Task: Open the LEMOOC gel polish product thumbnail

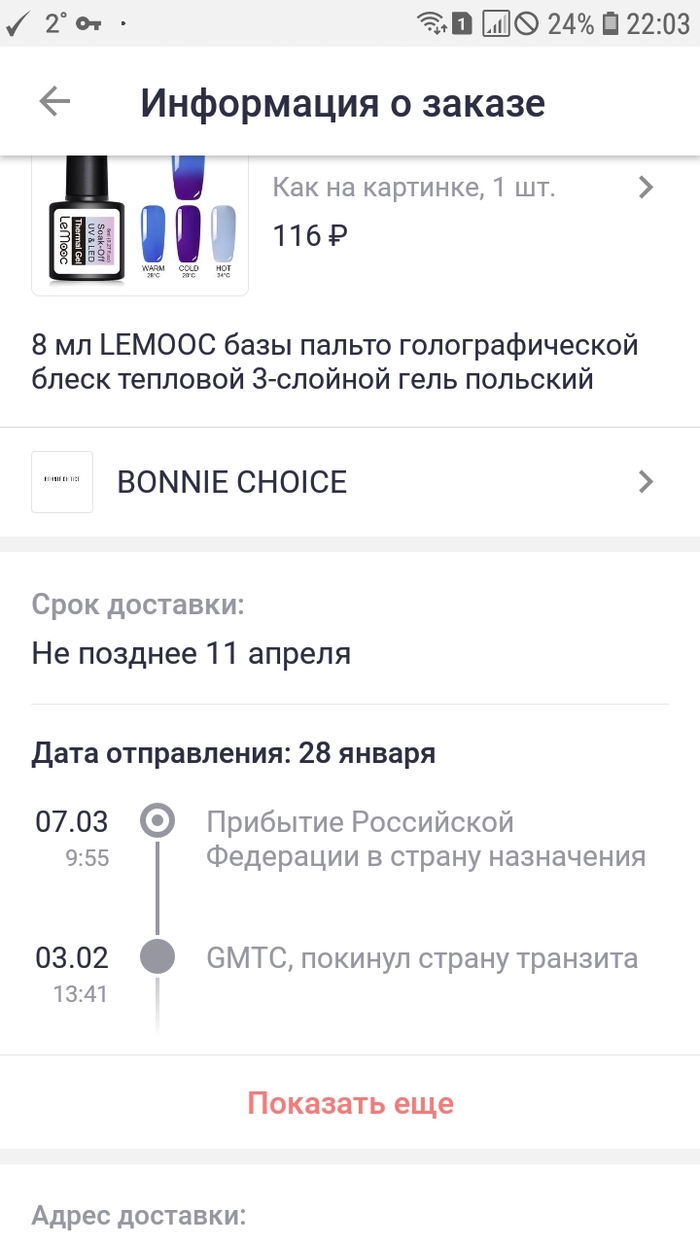Action: point(140,226)
